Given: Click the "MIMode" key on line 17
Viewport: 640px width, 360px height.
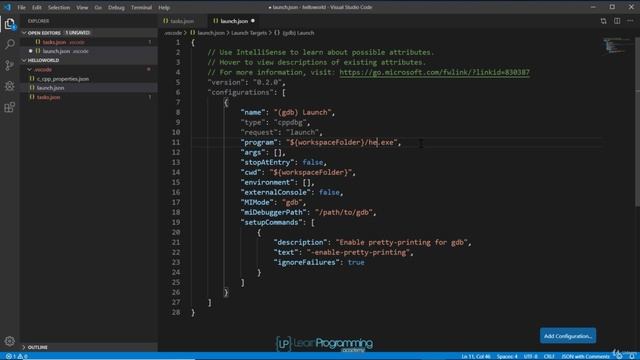Looking at the screenshot, I should (257, 202).
